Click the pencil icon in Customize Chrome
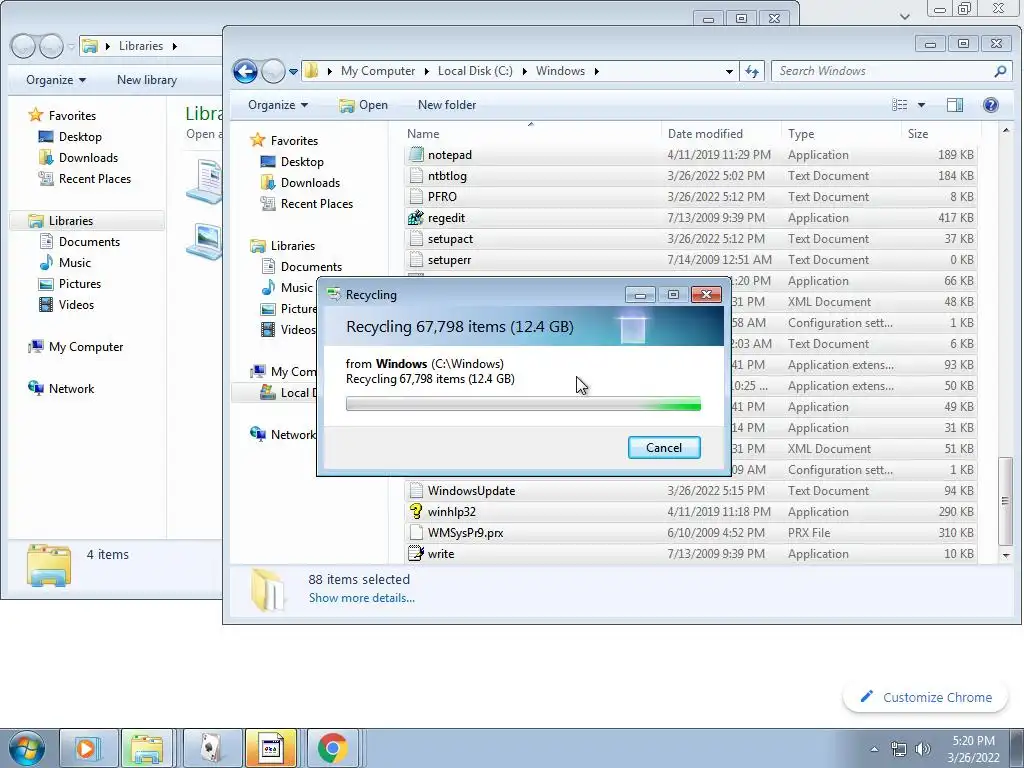The image size is (1024, 768). 867,697
